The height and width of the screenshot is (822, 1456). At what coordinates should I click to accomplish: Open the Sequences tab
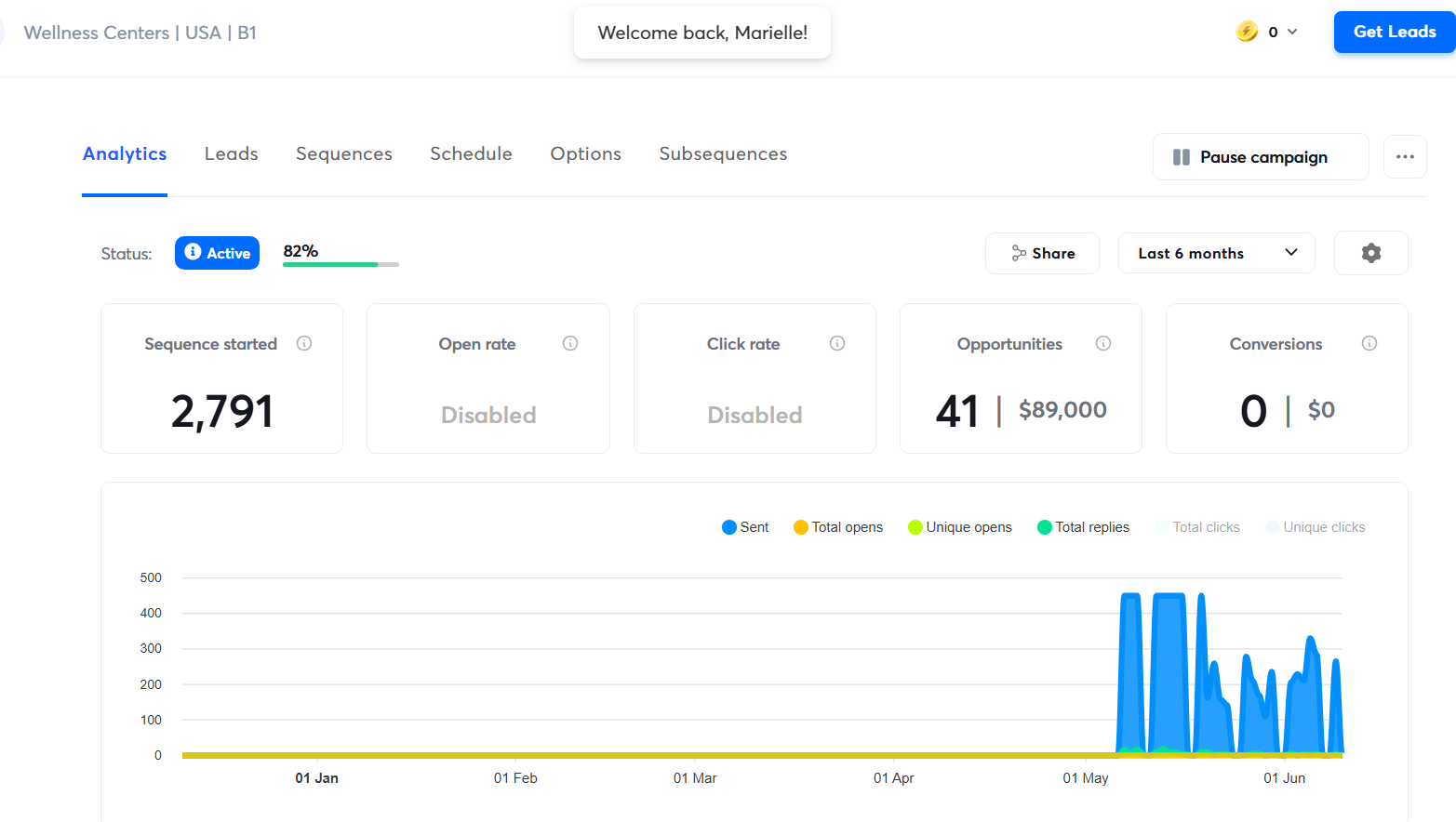tap(344, 154)
